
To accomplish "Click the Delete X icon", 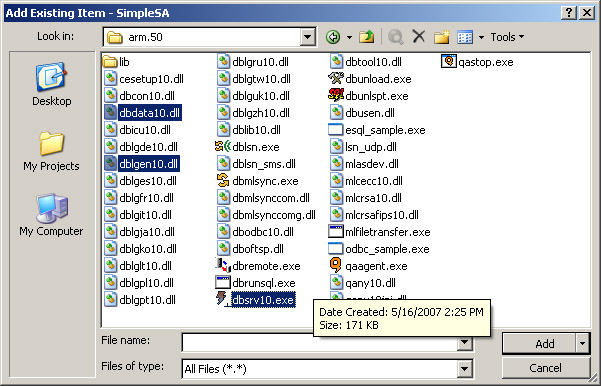I will click(x=419, y=37).
